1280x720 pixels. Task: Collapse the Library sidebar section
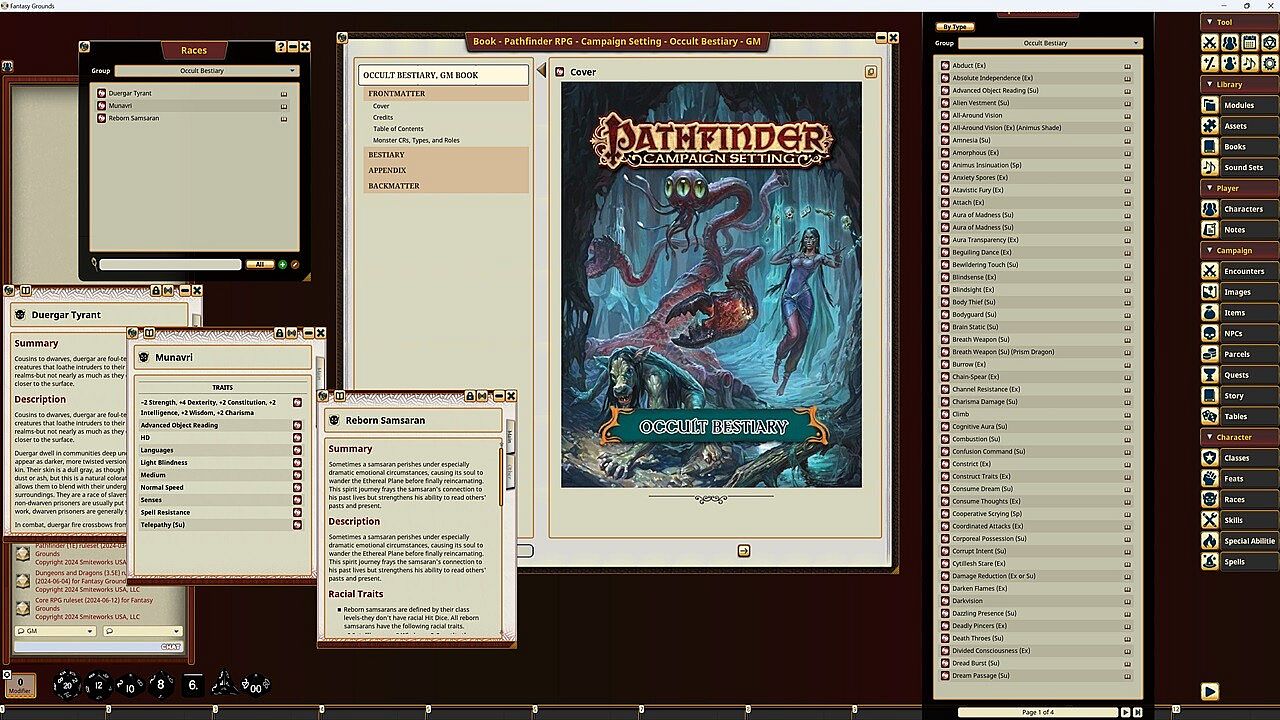(1229, 84)
